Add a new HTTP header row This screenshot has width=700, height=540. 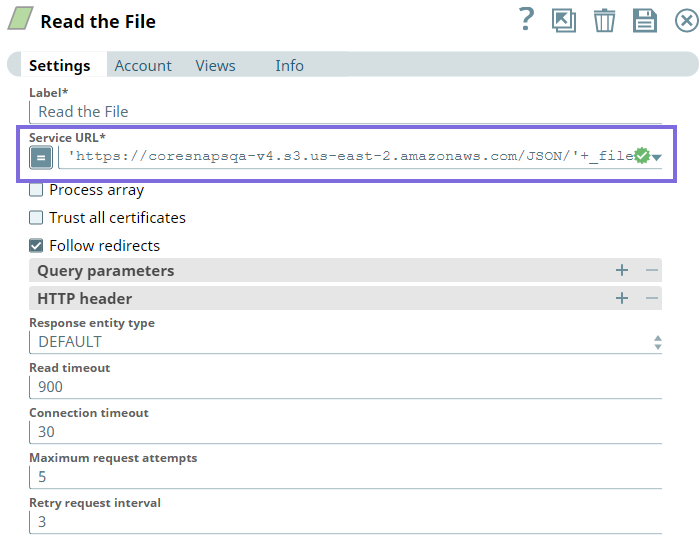[622, 299]
